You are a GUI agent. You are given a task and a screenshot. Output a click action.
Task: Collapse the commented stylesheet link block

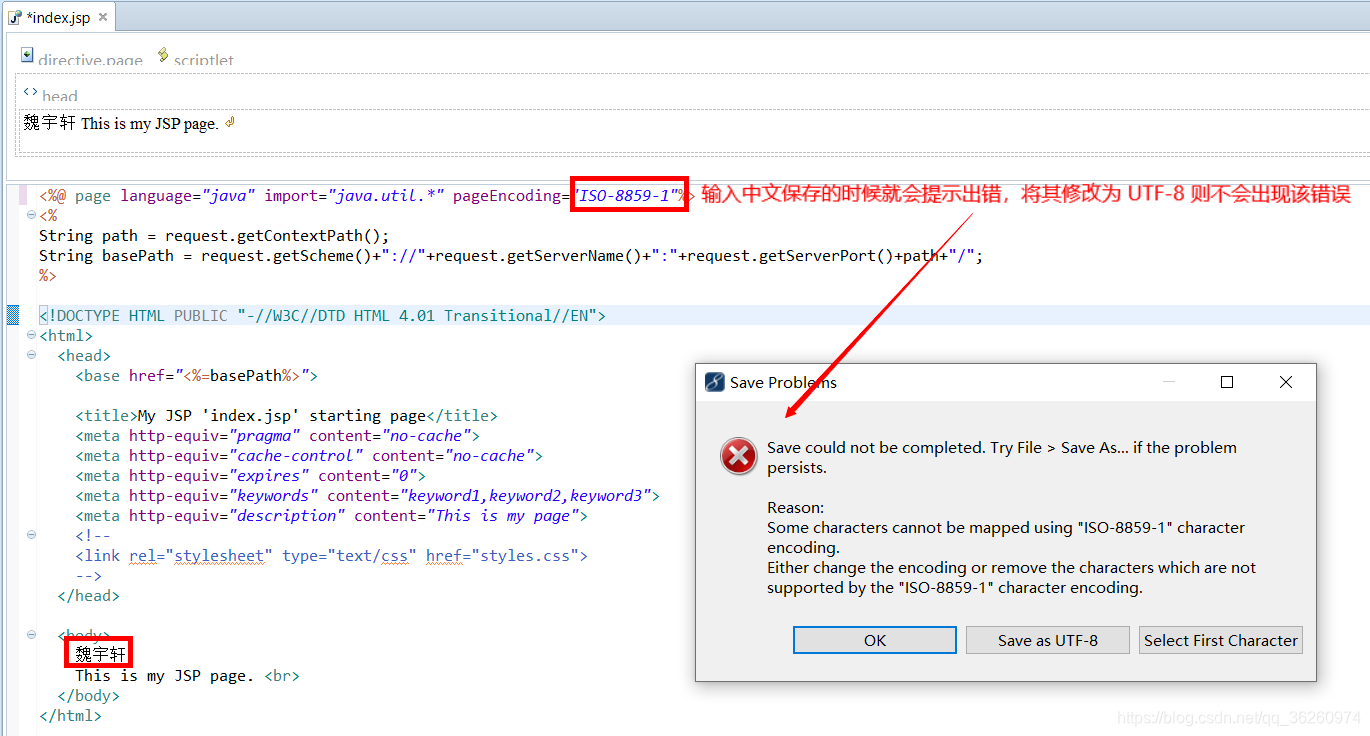(x=30, y=535)
